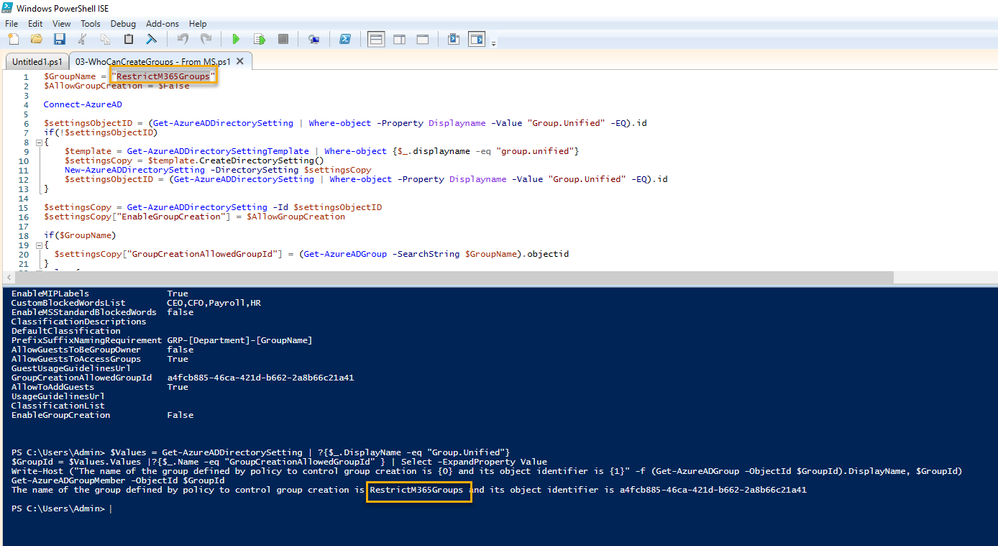This screenshot has height=546, width=998.
Task: Click line number 15 in the gutter
Action: (x=23, y=207)
